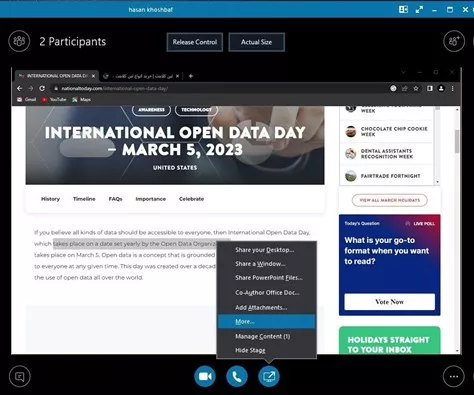
Task: Click the Chrome address bar URL
Action: pos(115,88)
